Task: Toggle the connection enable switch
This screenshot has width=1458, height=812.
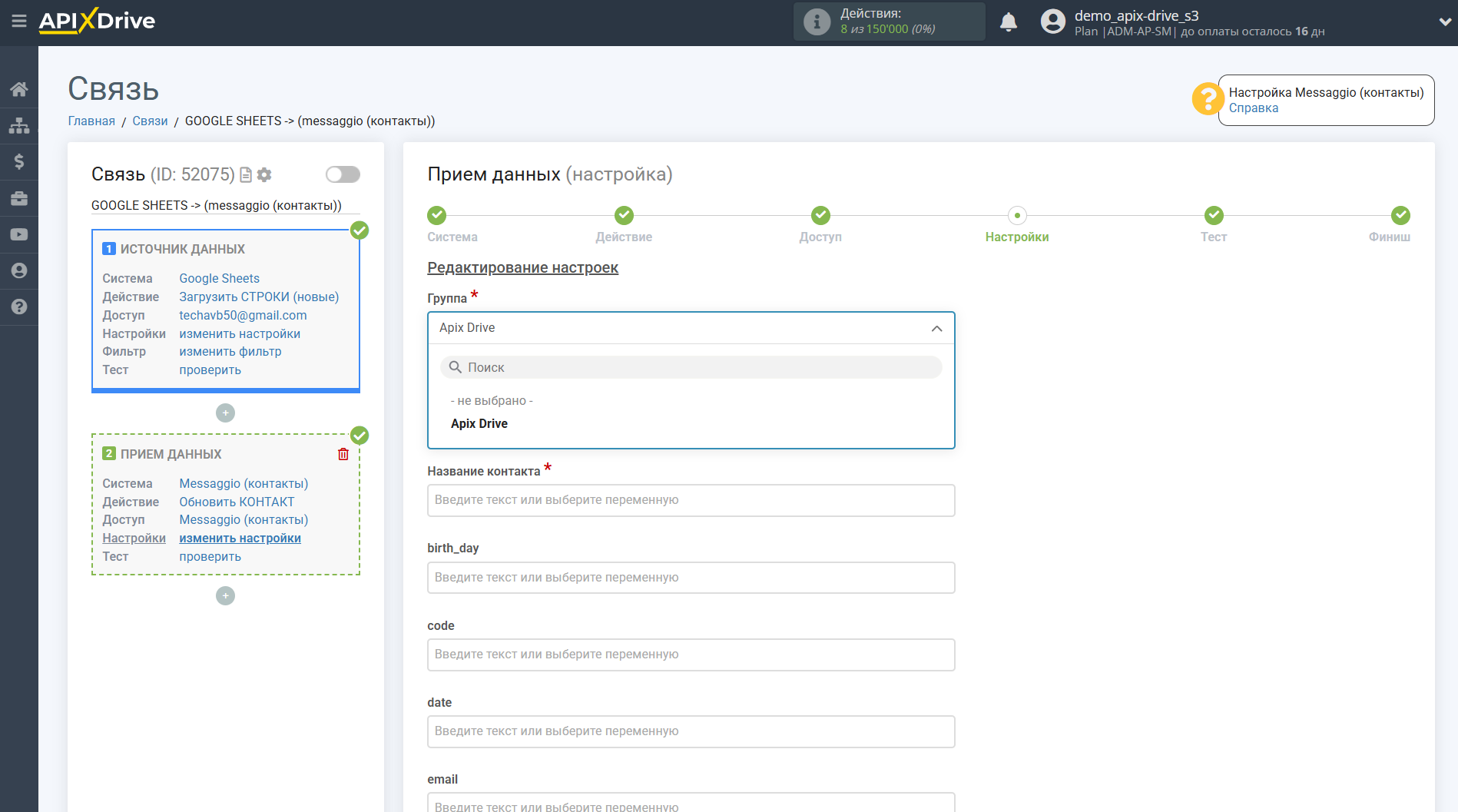Action: (343, 174)
